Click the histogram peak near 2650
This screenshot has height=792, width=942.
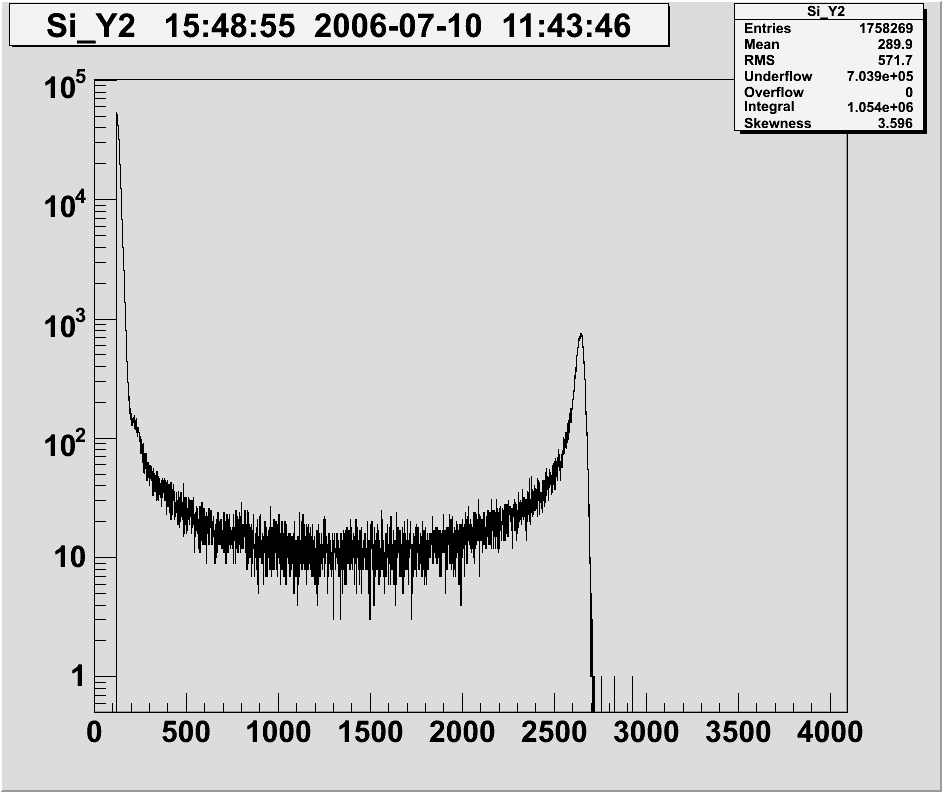pos(580,336)
